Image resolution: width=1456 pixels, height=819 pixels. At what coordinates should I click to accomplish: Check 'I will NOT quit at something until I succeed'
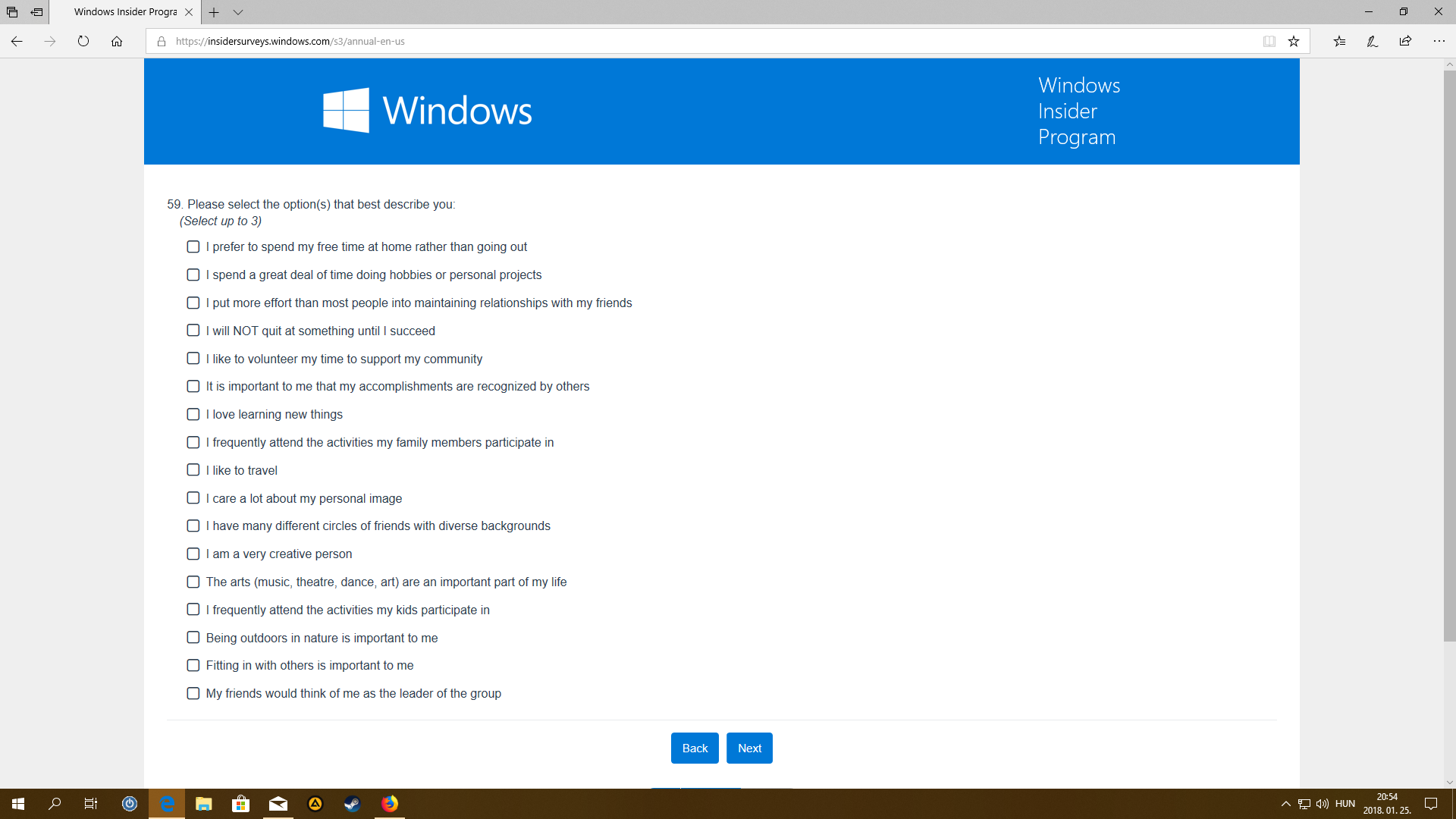point(193,331)
